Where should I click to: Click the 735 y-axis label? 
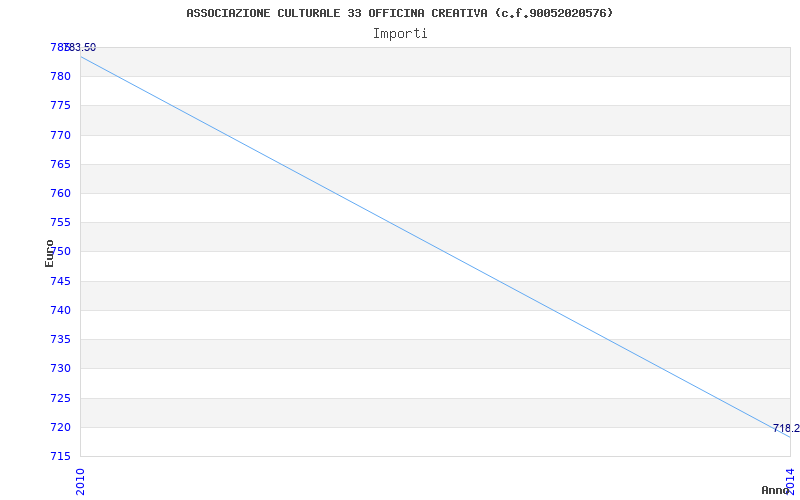point(61,339)
